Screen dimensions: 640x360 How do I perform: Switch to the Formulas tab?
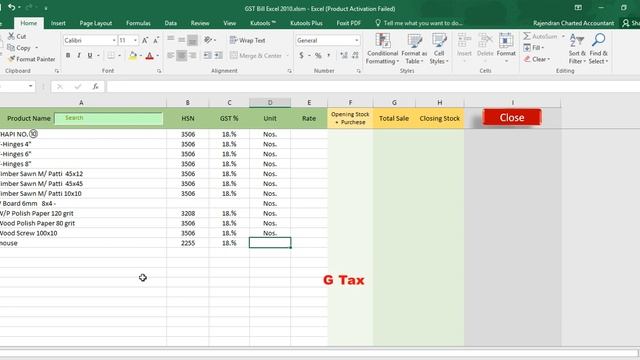tap(138, 23)
